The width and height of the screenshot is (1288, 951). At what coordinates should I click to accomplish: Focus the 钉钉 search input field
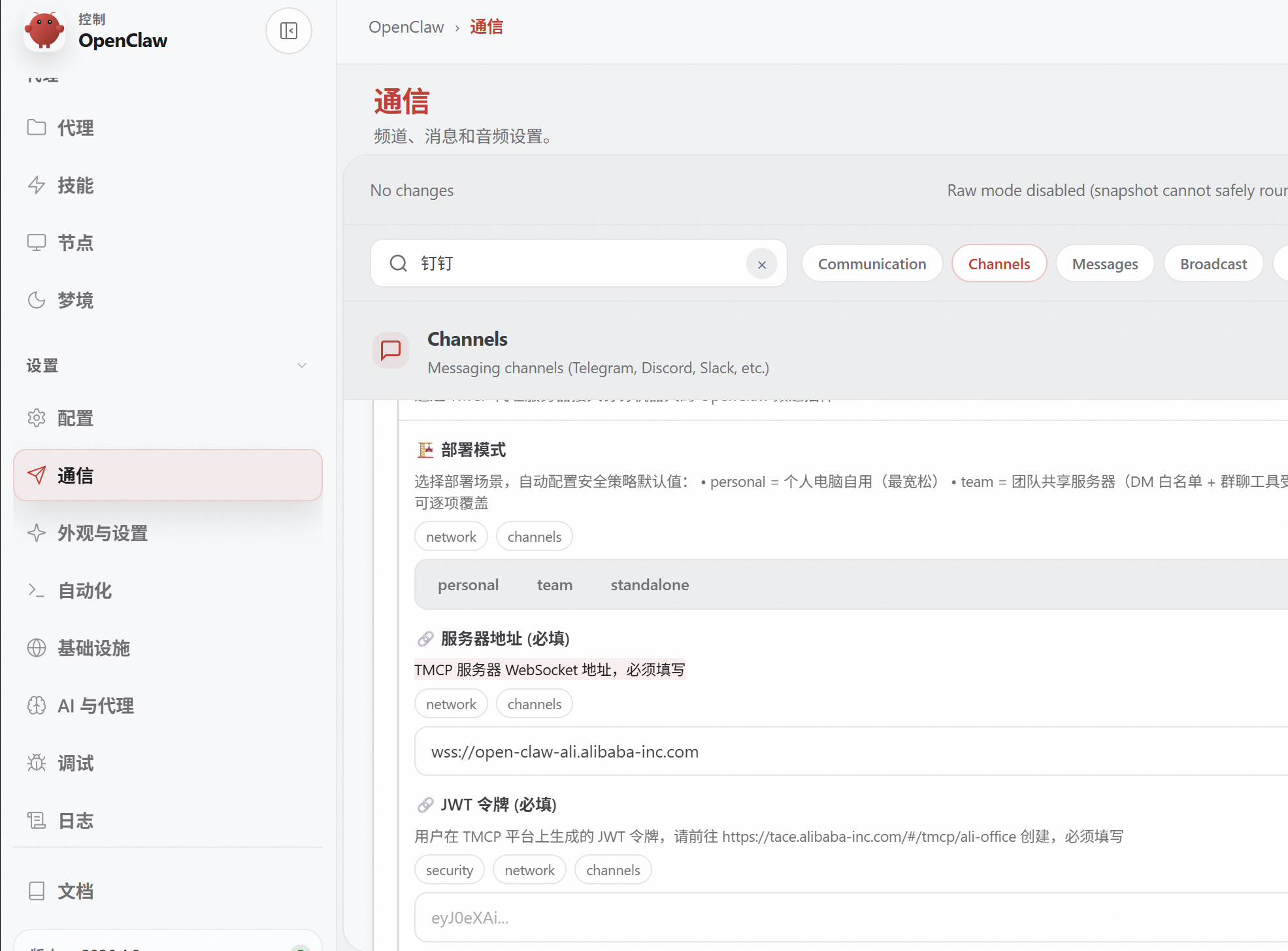(579, 263)
